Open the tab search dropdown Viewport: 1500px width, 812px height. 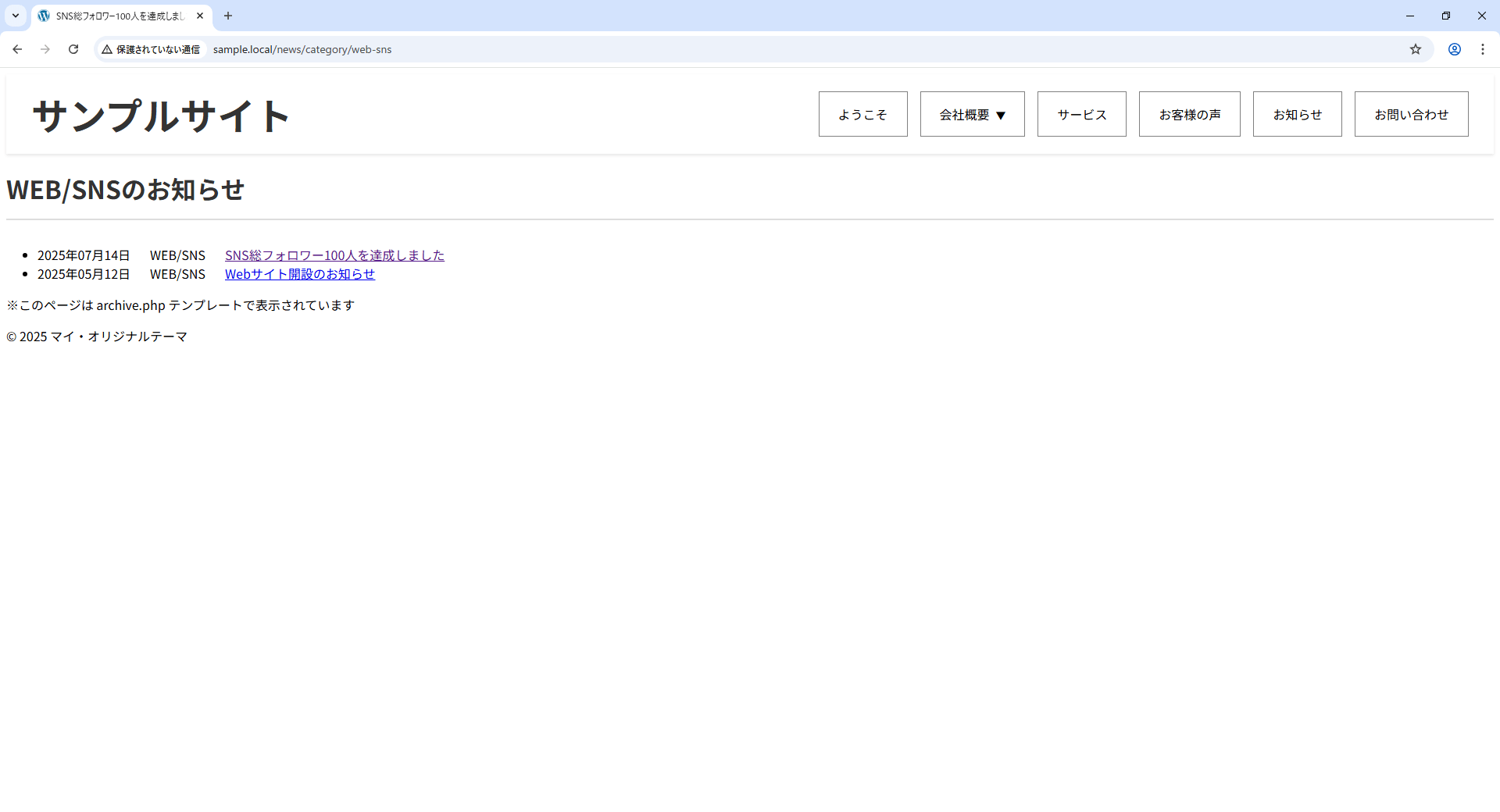tap(16, 16)
